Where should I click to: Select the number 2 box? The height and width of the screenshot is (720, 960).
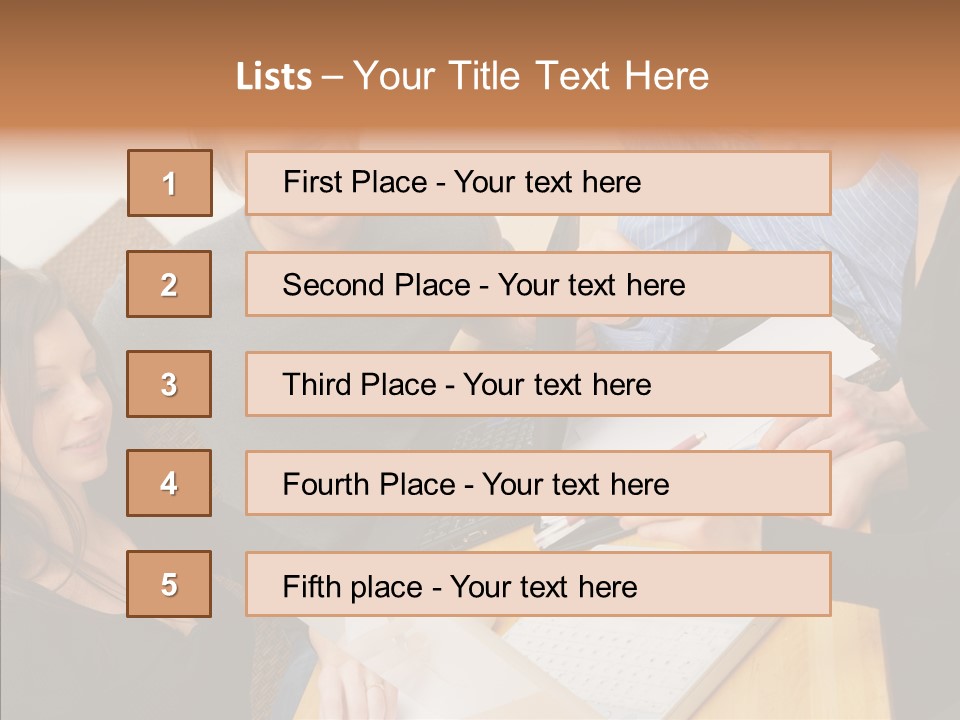169,284
